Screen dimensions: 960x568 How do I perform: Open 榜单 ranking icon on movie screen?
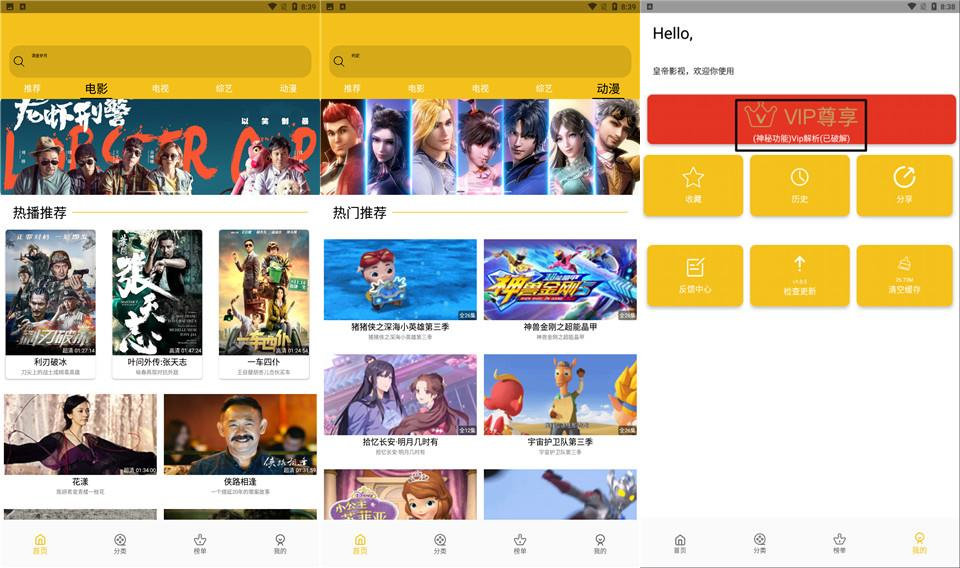(x=200, y=544)
